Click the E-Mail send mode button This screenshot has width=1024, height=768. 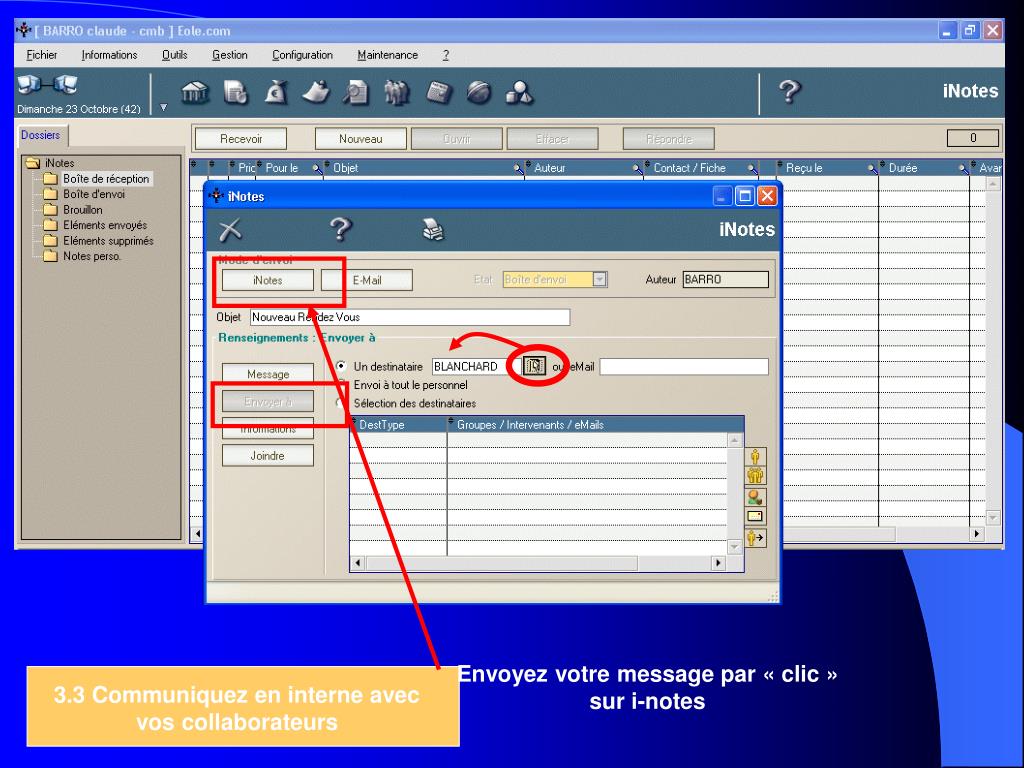367,280
